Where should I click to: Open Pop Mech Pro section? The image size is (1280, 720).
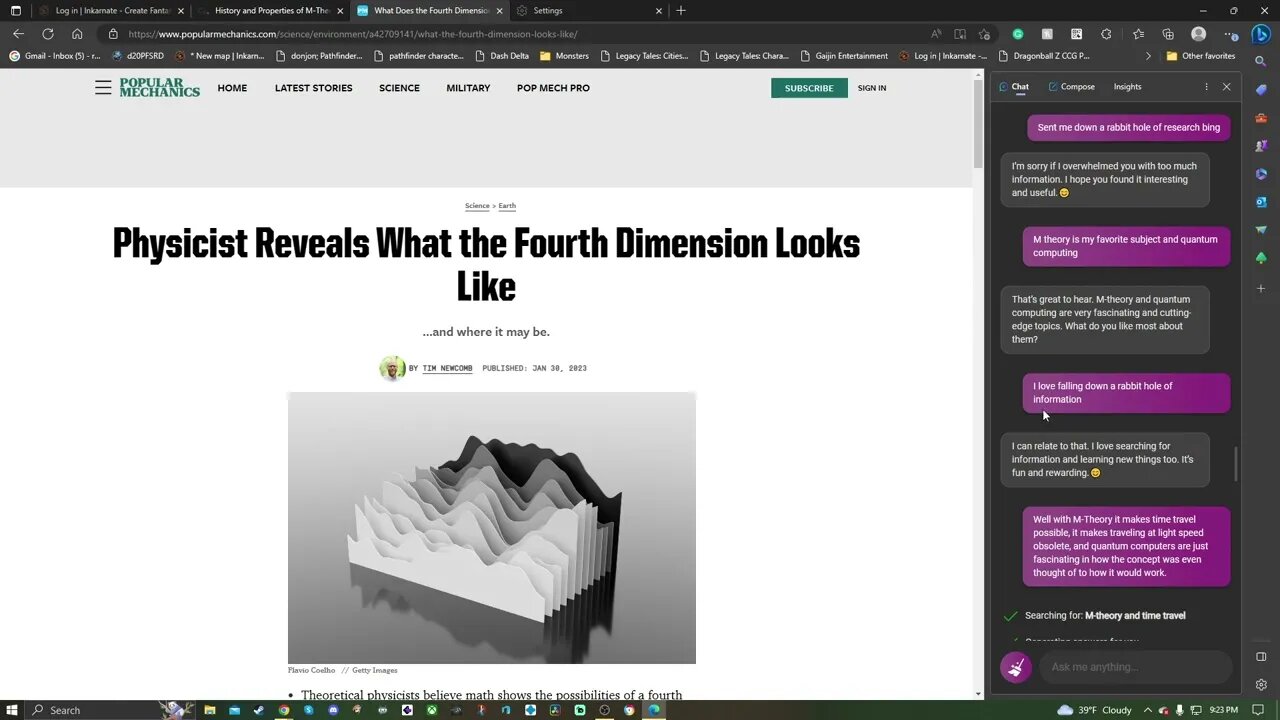click(x=553, y=88)
